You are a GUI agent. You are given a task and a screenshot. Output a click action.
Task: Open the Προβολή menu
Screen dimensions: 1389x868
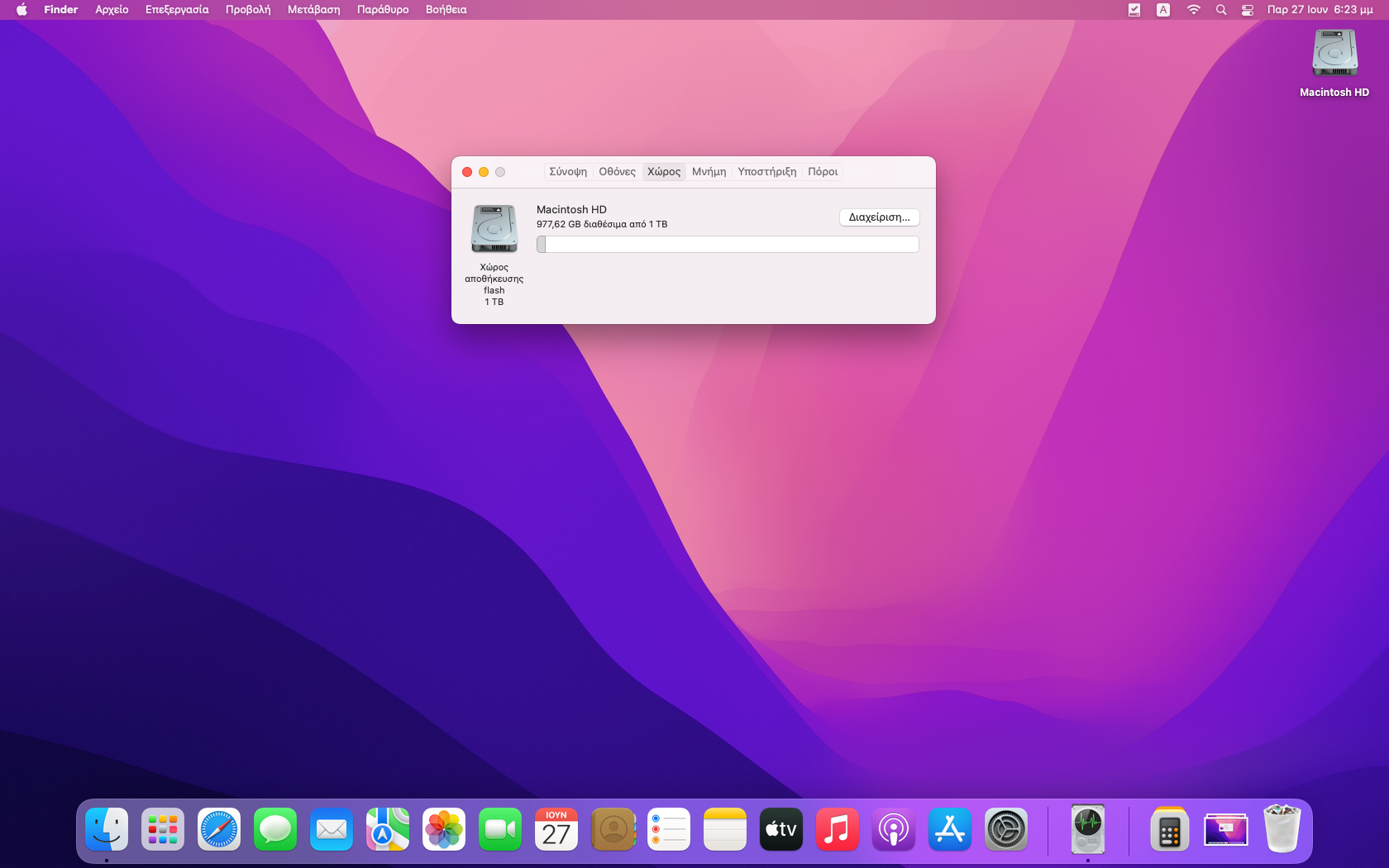coord(248,10)
